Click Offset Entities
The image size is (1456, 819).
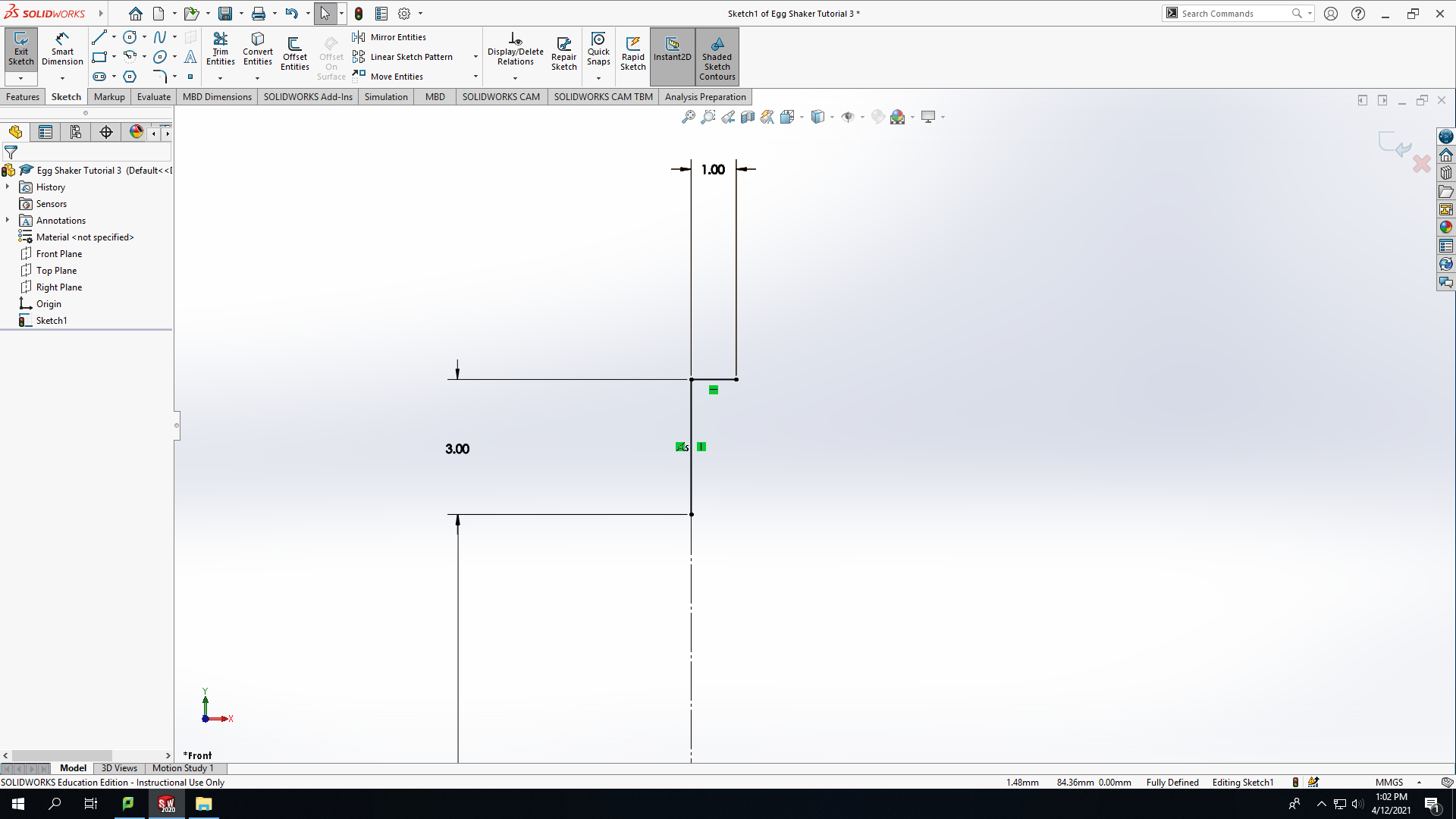(295, 53)
